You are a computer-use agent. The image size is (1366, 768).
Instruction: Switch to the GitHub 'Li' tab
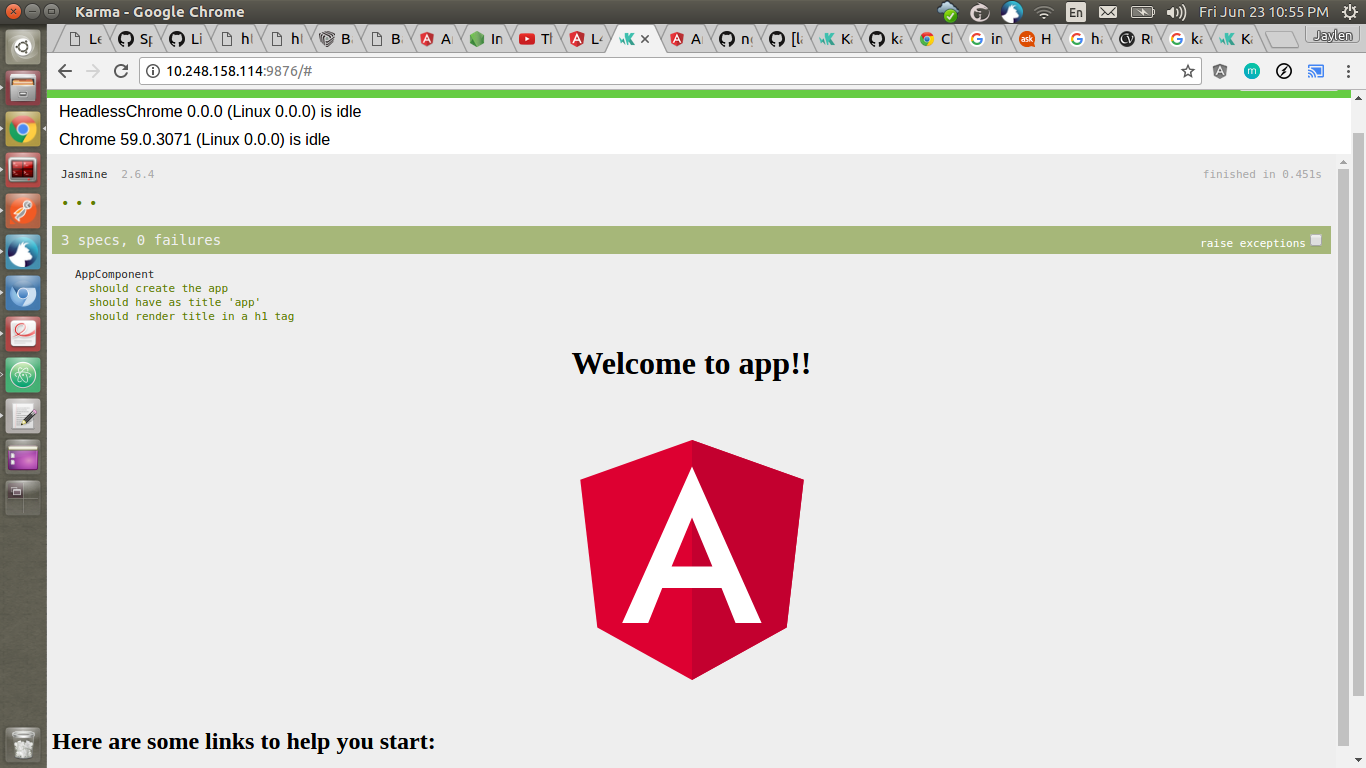pos(185,39)
